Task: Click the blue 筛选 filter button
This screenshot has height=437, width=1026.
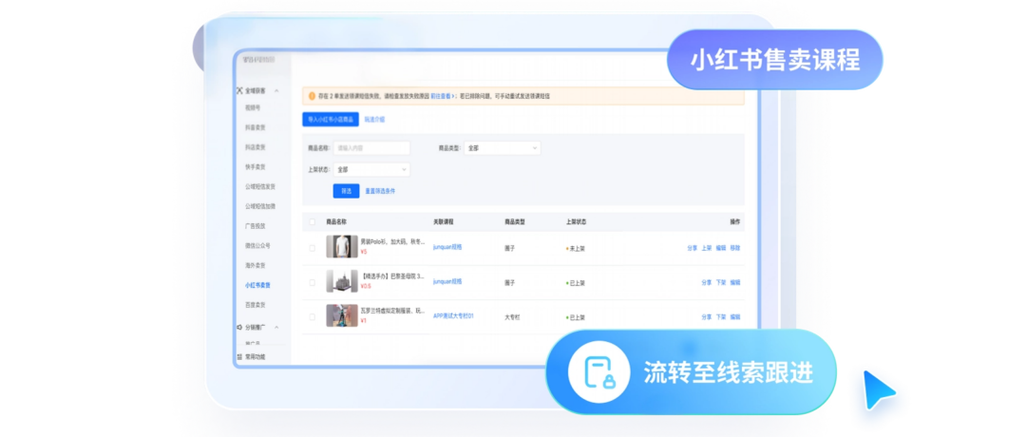Action: pyautogui.click(x=346, y=191)
